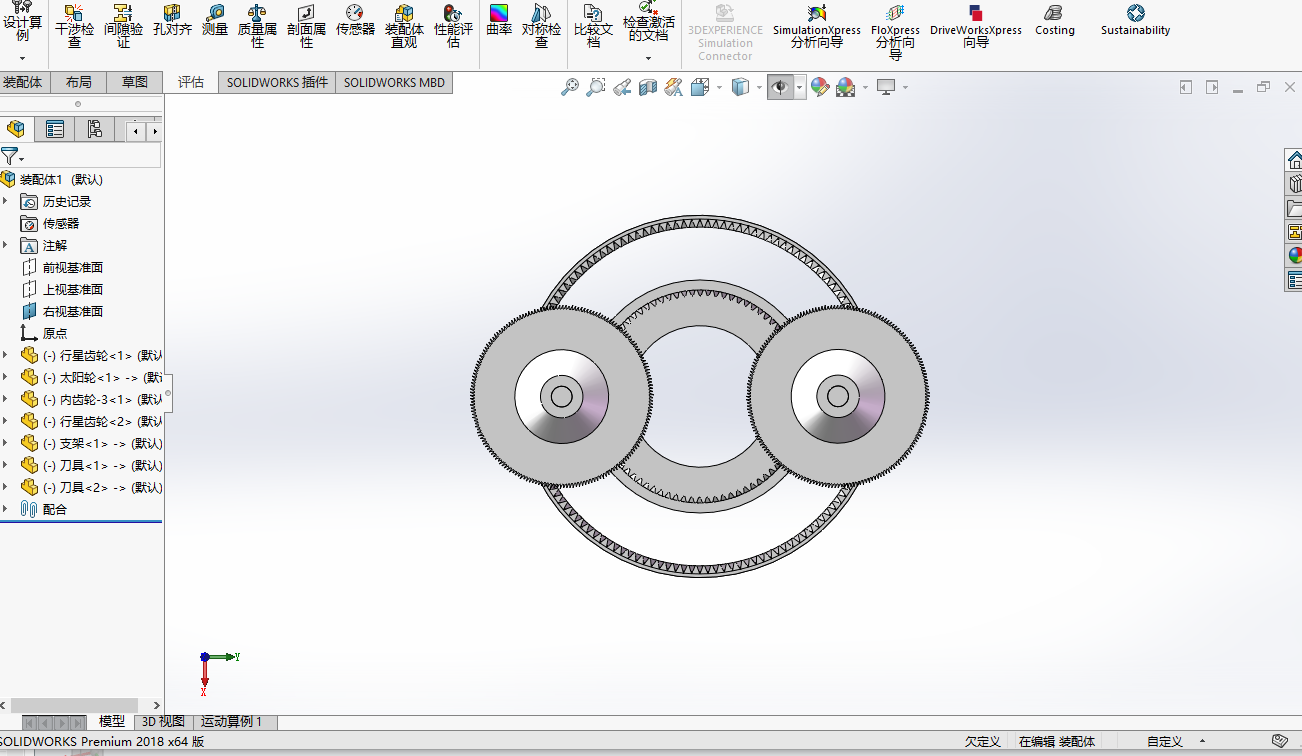1302x756 pixels.
Task: Expand the 配合 mates folder
Action: (5, 509)
